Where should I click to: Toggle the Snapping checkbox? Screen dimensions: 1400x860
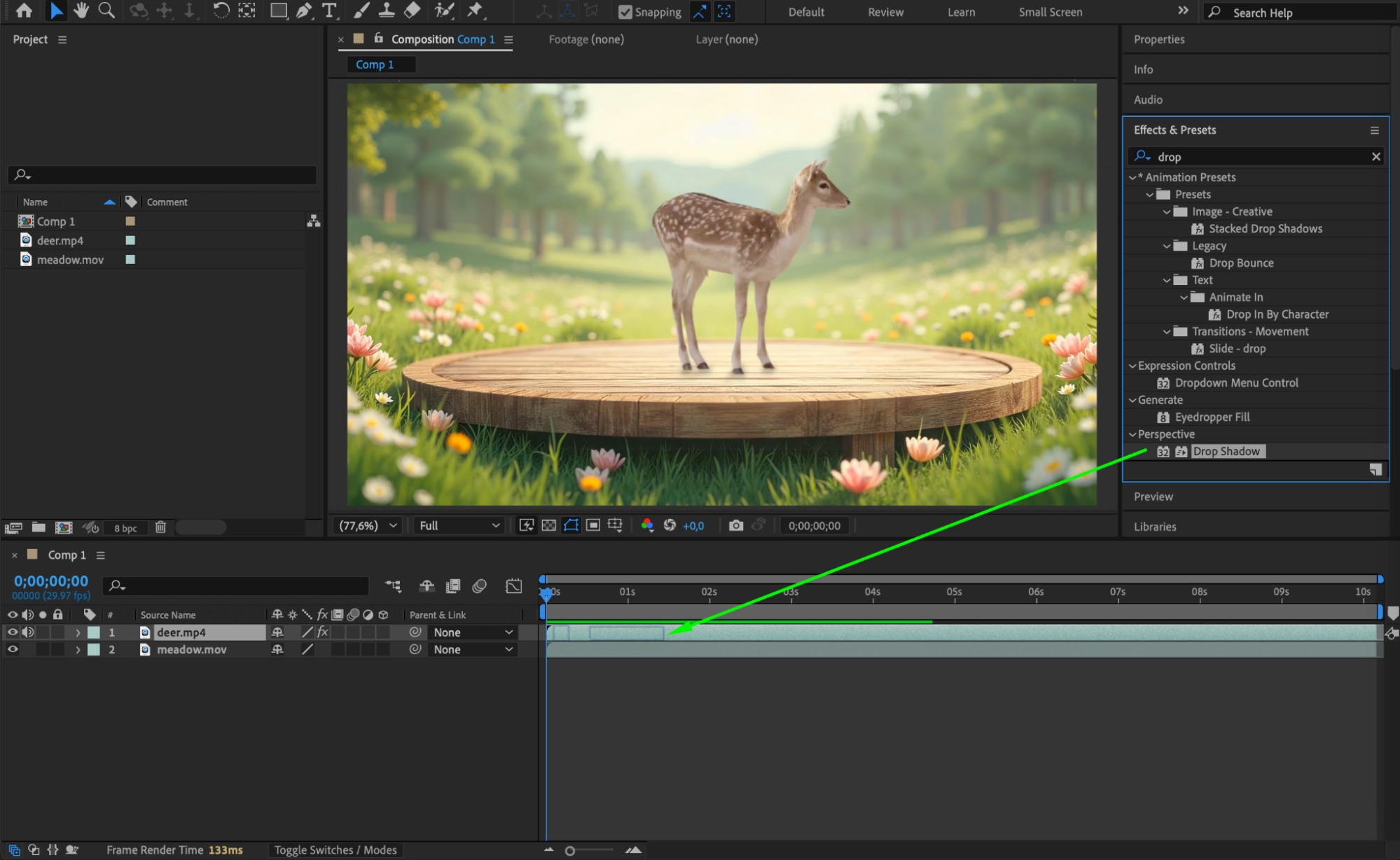click(625, 12)
